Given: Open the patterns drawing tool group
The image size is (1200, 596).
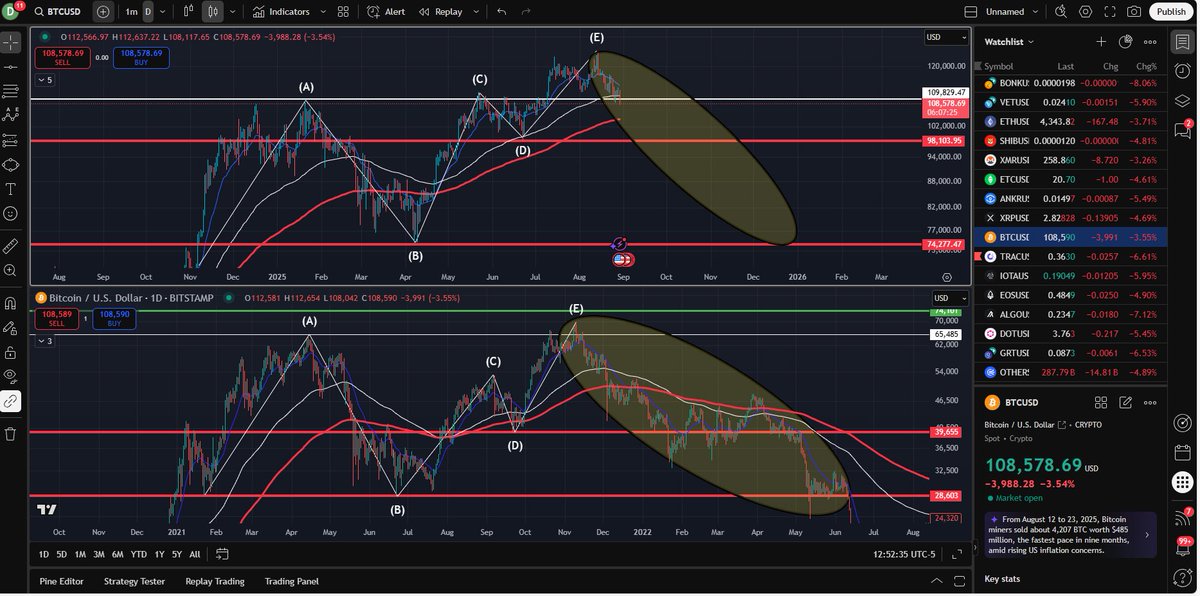Looking at the screenshot, I should coord(10,115).
